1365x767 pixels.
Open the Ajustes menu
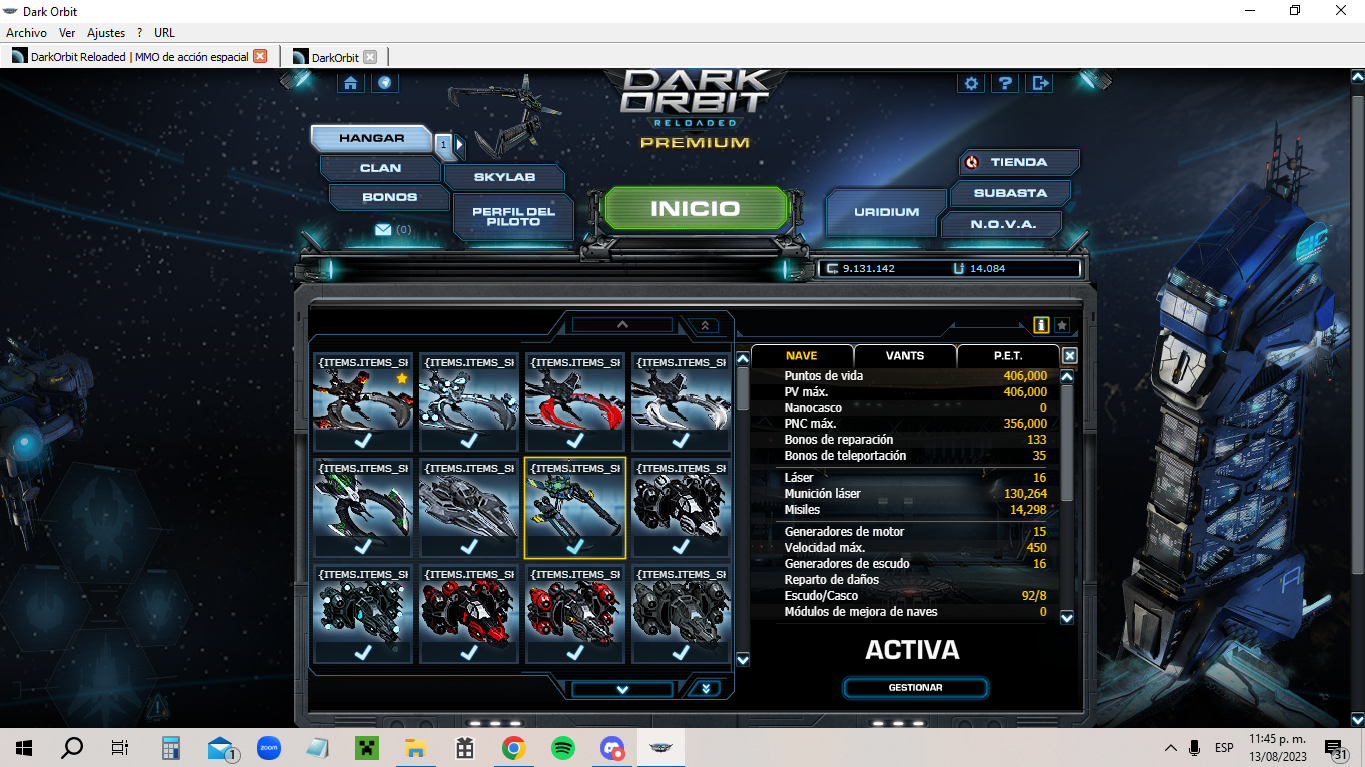click(106, 33)
